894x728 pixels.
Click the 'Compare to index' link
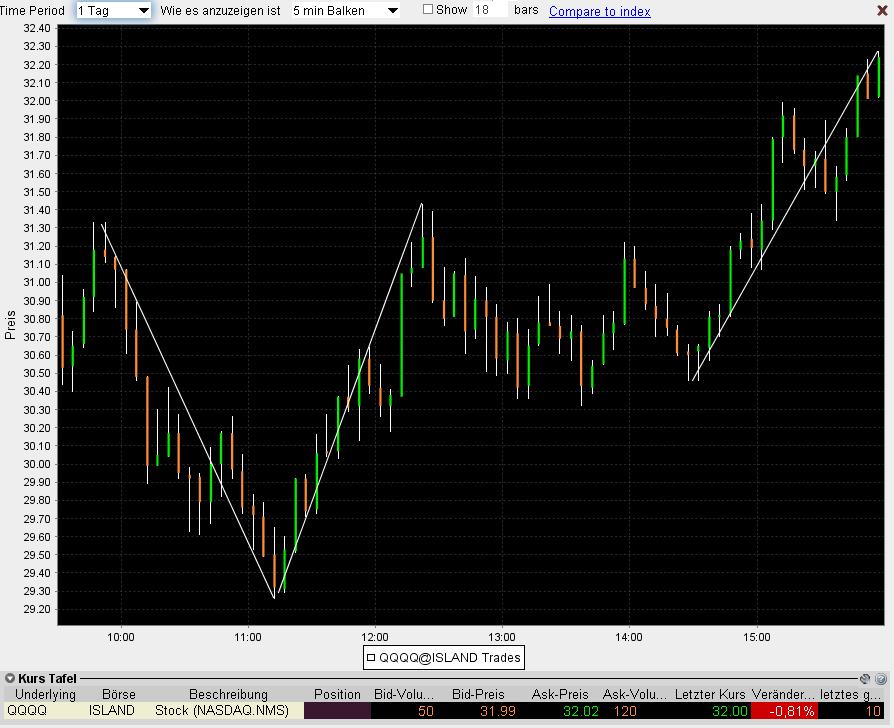coord(600,11)
